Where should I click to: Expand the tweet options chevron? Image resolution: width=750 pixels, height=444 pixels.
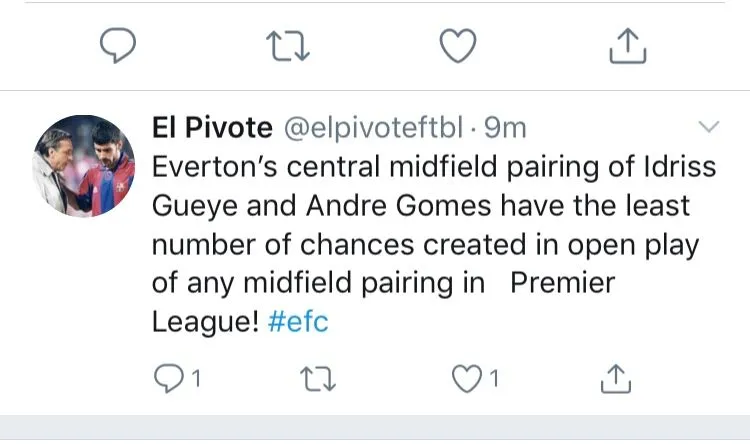[707, 127]
